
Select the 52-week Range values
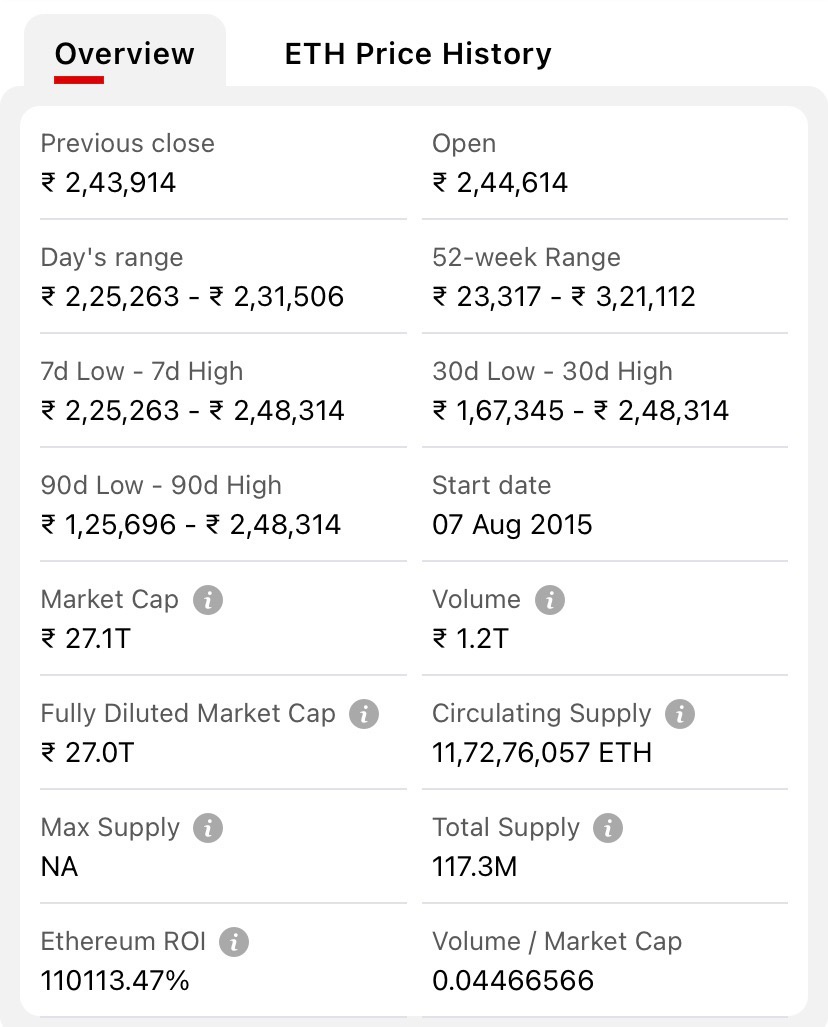click(x=563, y=297)
